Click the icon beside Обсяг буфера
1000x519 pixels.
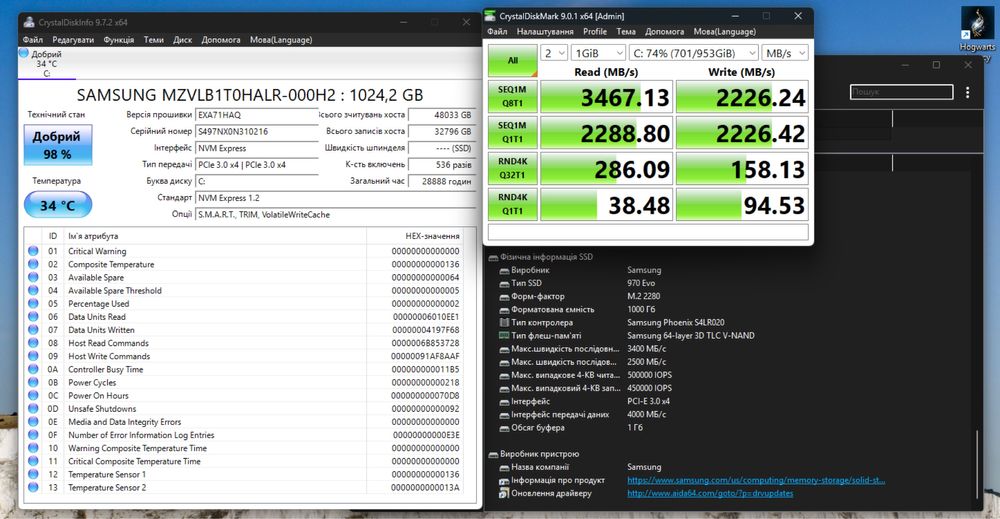point(504,428)
